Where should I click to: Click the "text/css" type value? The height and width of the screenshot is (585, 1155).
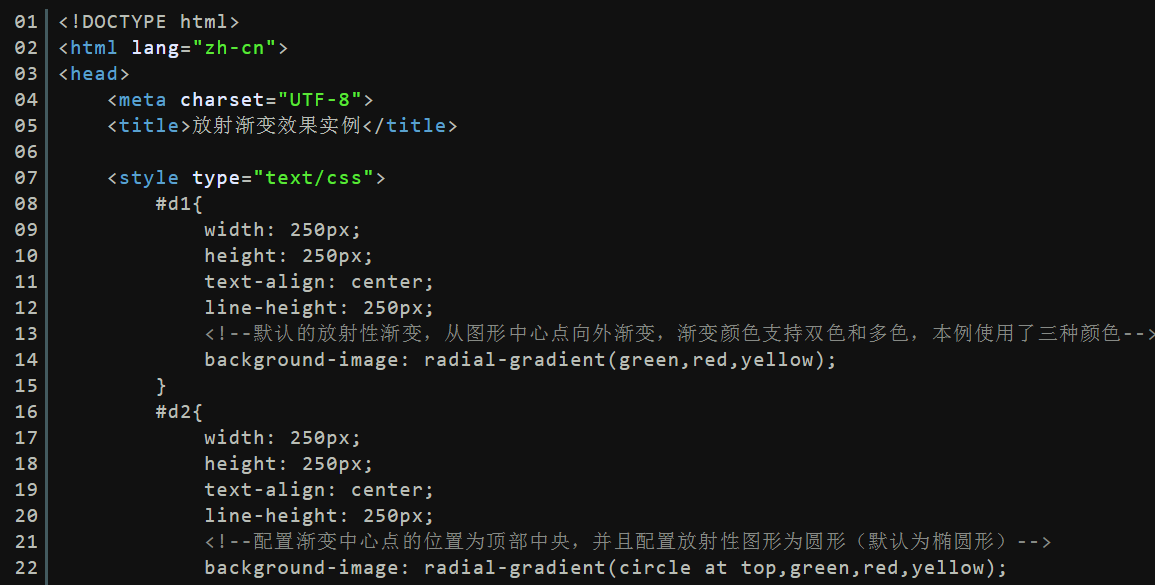tap(314, 178)
